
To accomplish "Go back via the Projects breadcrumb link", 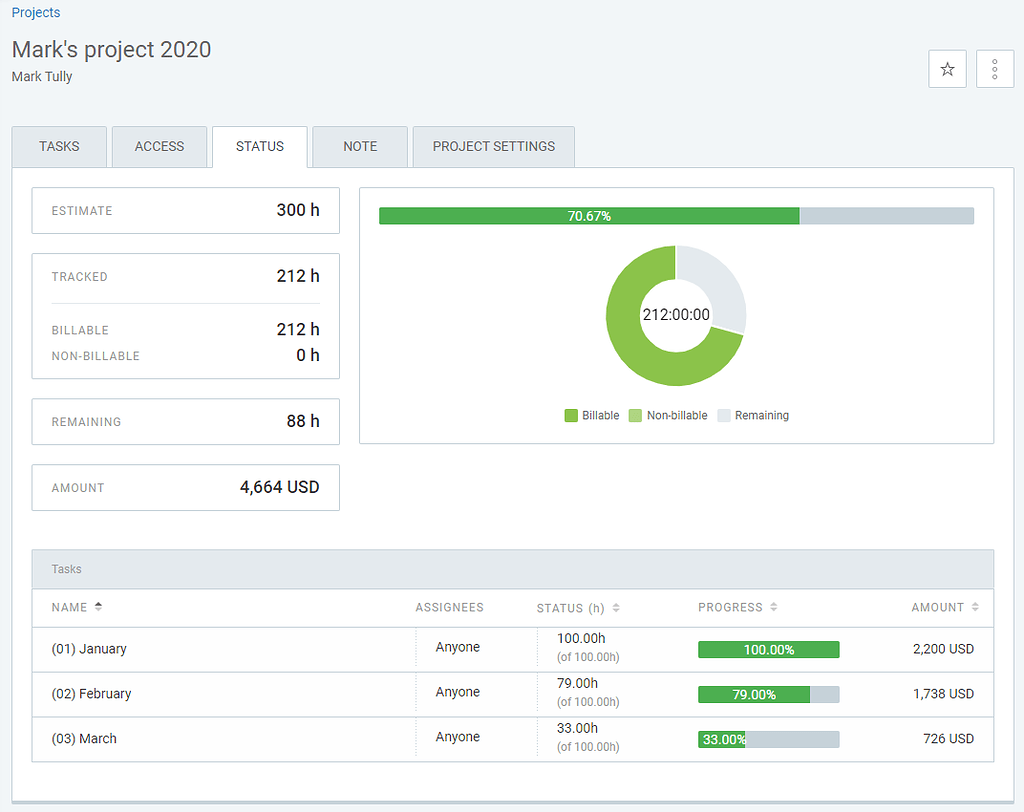I will [x=35, y=12].
